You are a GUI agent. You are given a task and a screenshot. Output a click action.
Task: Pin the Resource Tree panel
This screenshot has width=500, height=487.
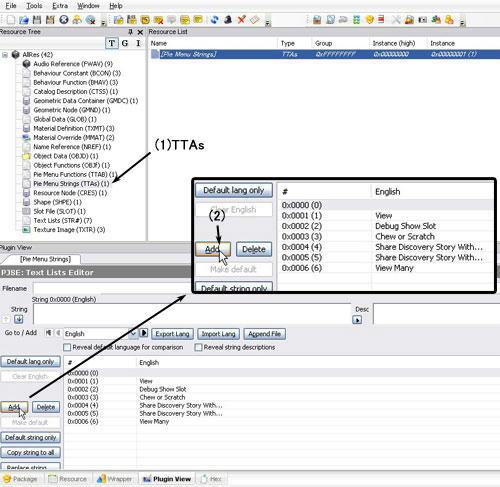(130, 32)
